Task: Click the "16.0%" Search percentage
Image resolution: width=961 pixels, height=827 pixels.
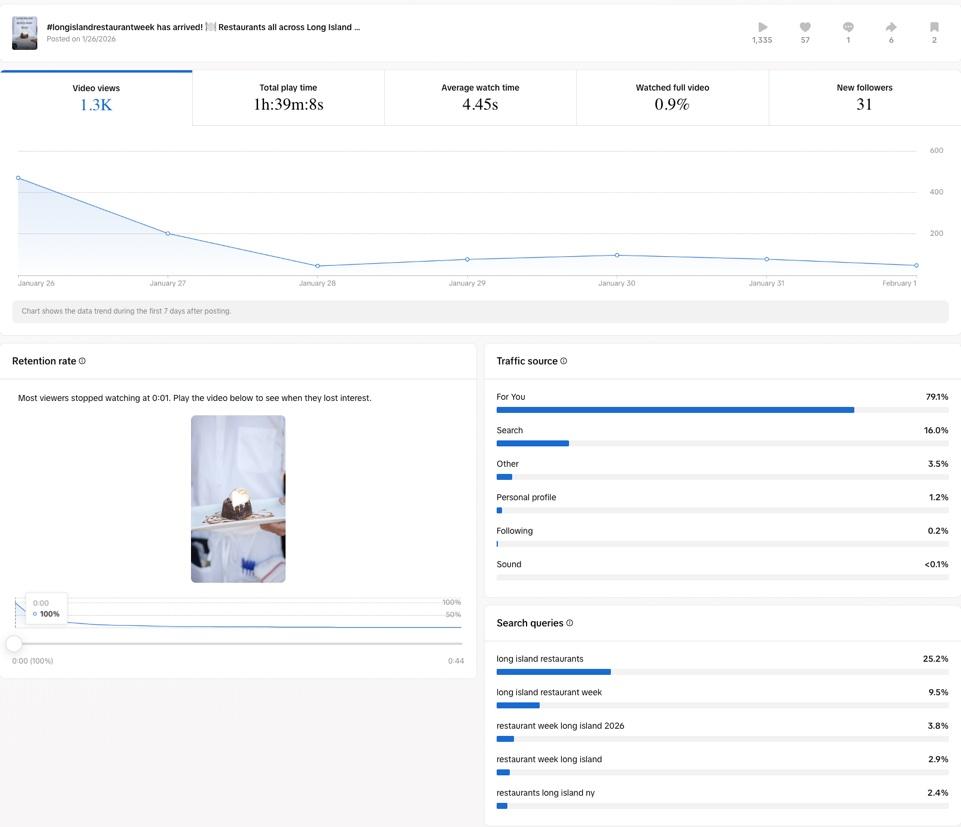Action: [x=936, y=430]
